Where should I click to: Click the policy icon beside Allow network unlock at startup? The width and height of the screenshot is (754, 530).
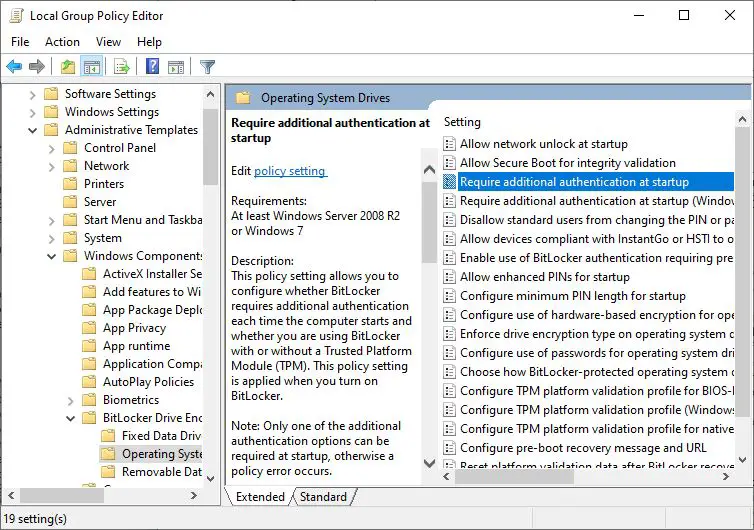[449, 144]
